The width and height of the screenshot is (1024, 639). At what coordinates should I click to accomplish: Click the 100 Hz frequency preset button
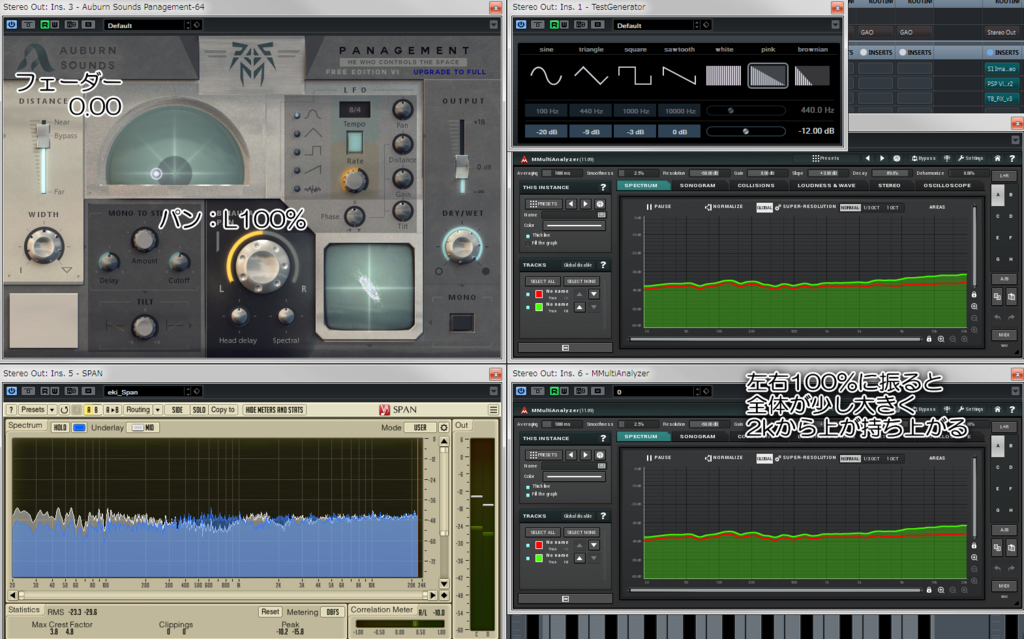point(547,111)
